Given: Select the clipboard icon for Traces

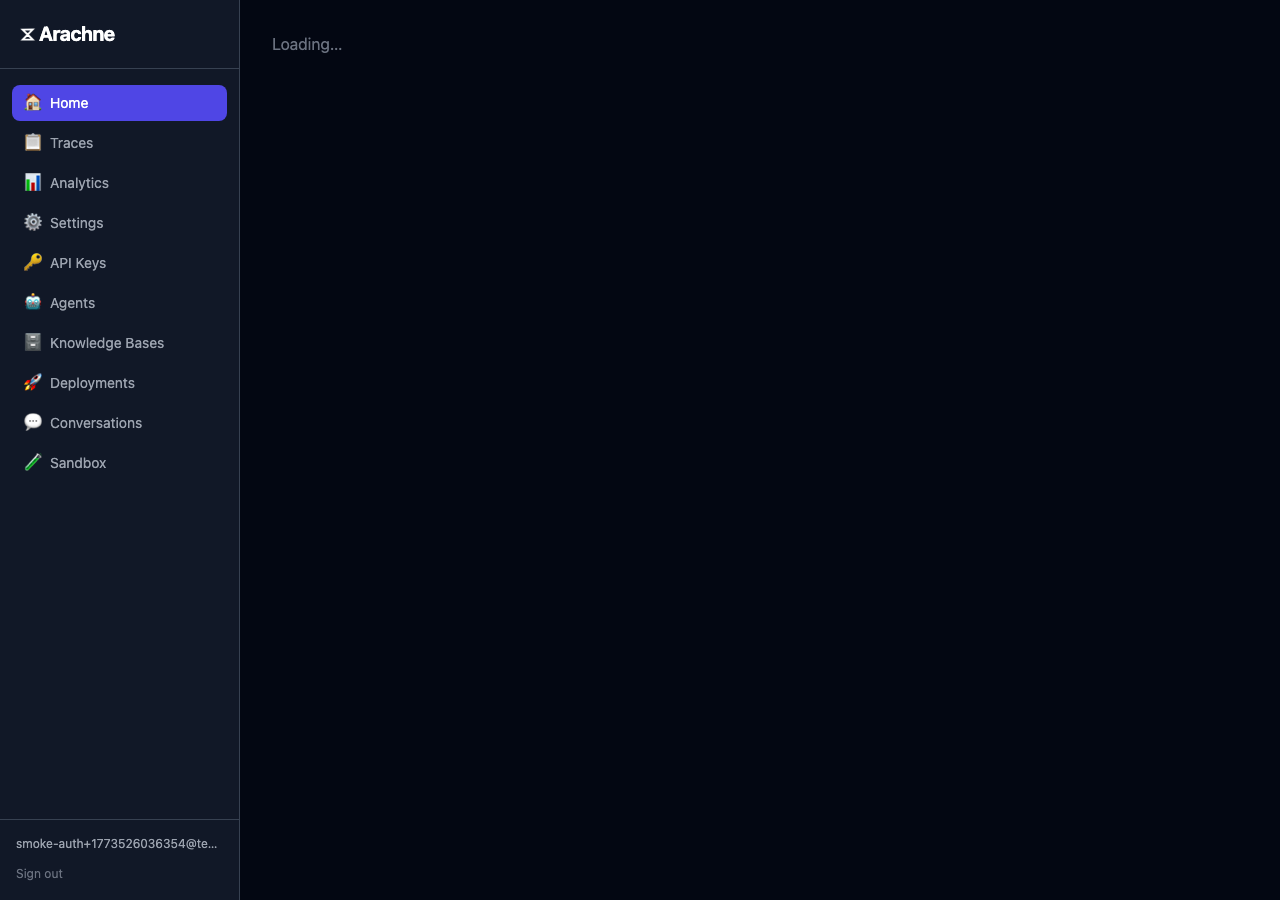Looking at the screenshot, I should (32, 142).
